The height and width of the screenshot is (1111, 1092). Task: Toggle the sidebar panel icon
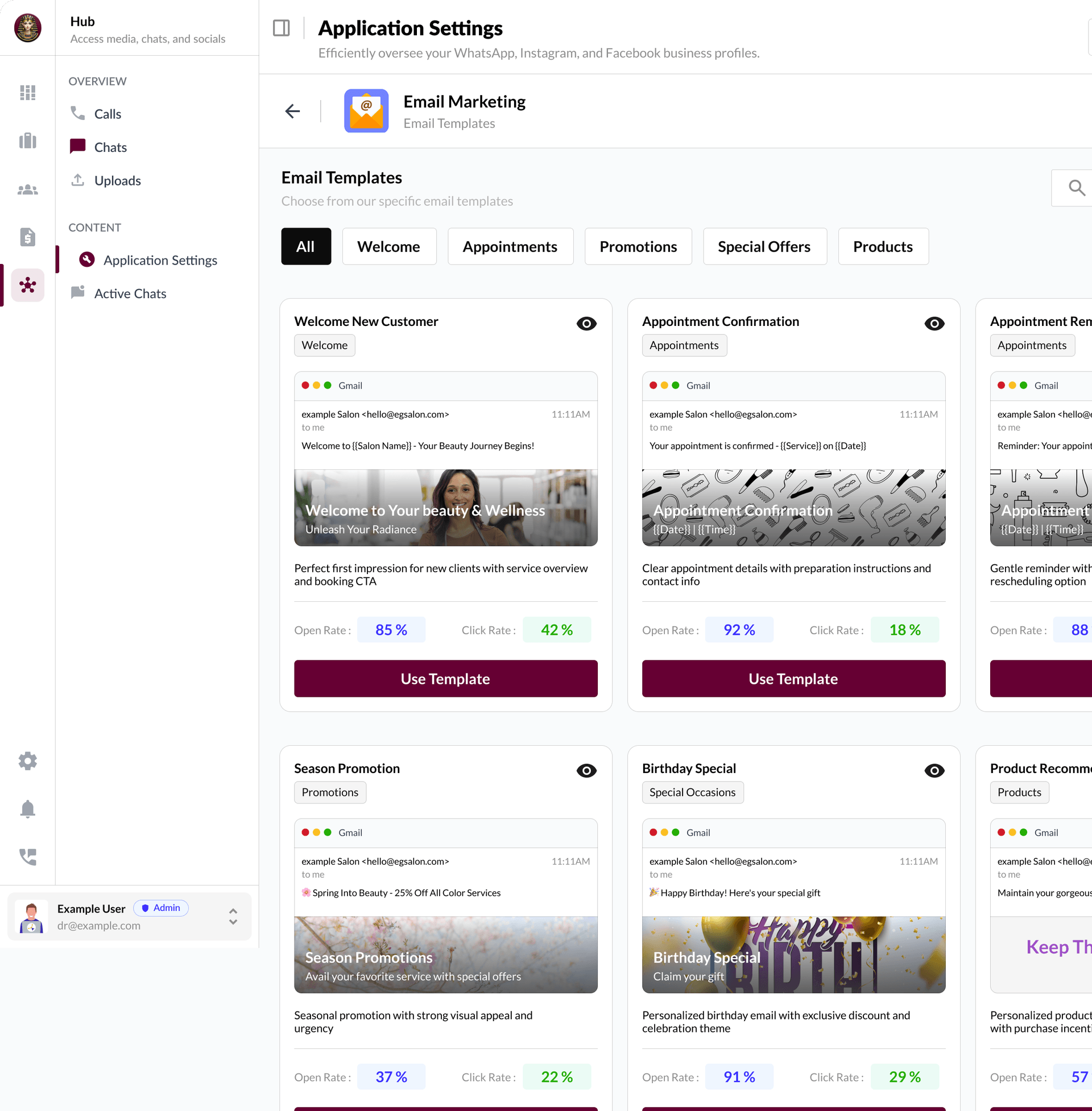(x=281, y=27)
